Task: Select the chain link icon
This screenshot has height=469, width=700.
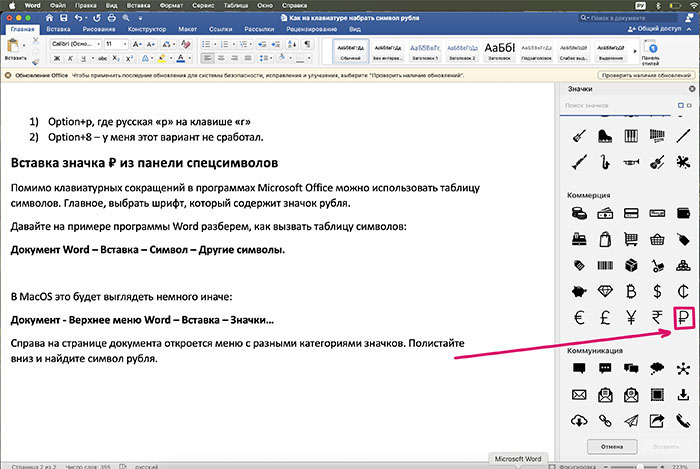Action: [x=605, y=421]
